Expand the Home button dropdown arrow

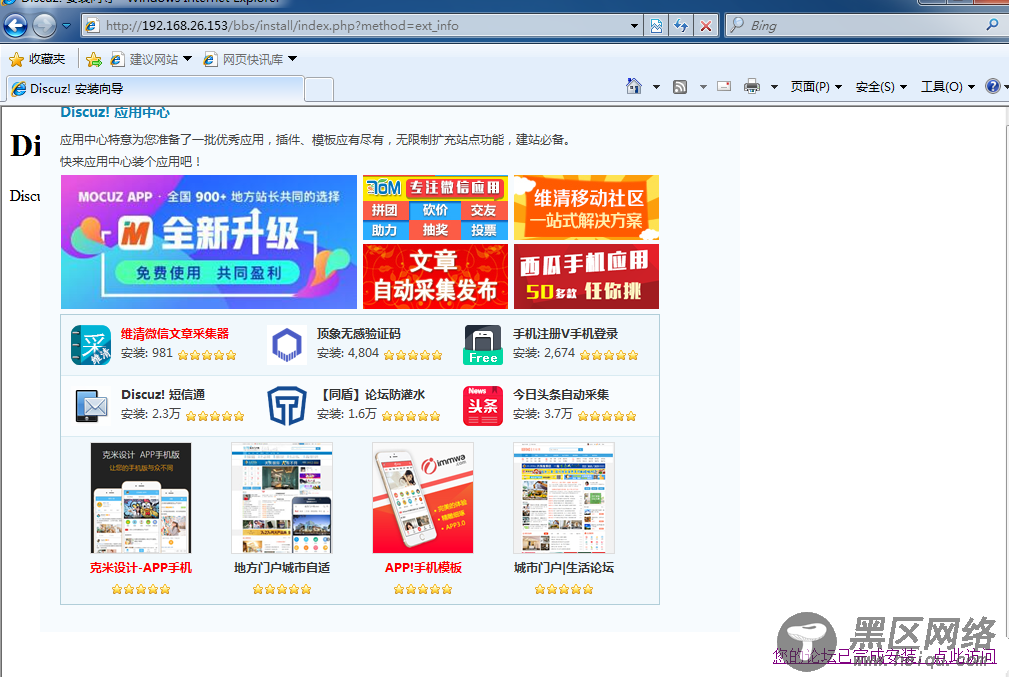point(656,87)
